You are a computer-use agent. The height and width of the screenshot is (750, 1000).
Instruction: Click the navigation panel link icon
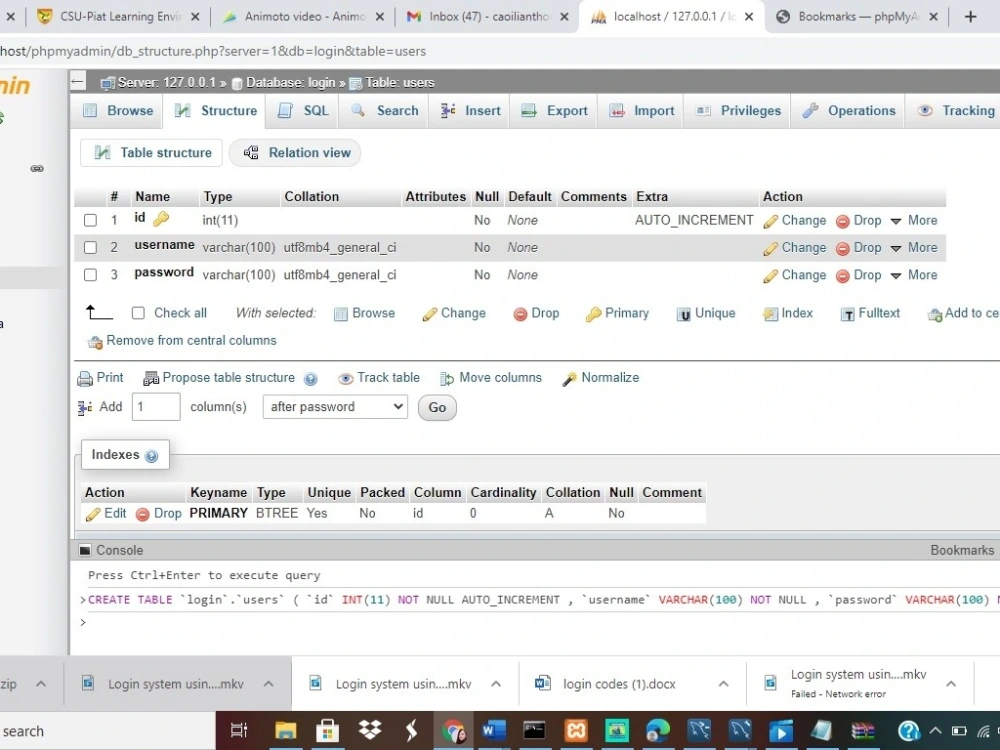point(37,168)
